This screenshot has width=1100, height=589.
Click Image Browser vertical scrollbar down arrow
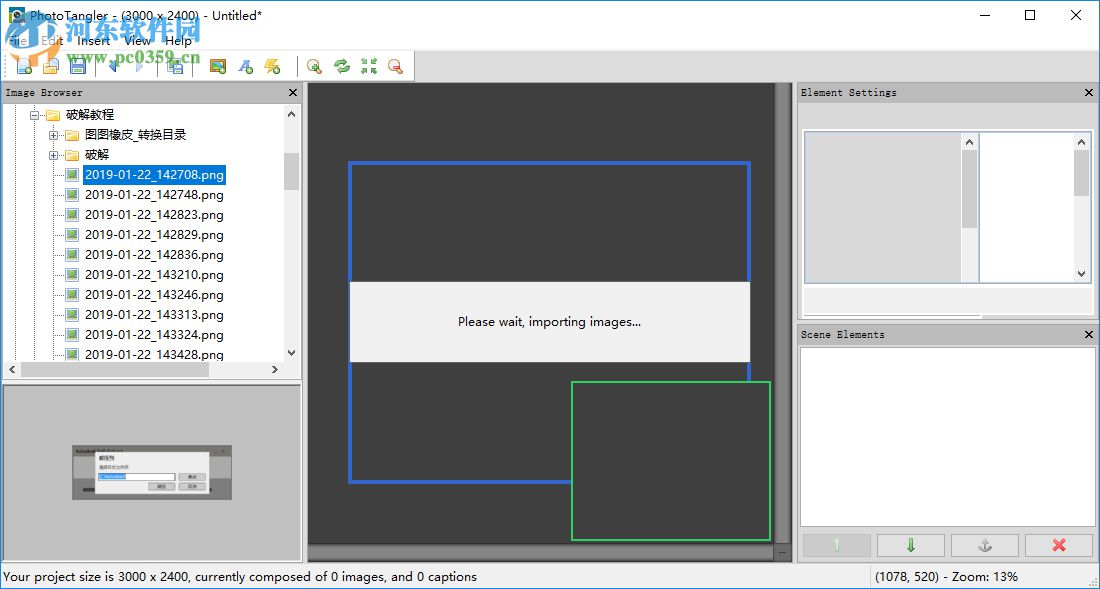291,353
